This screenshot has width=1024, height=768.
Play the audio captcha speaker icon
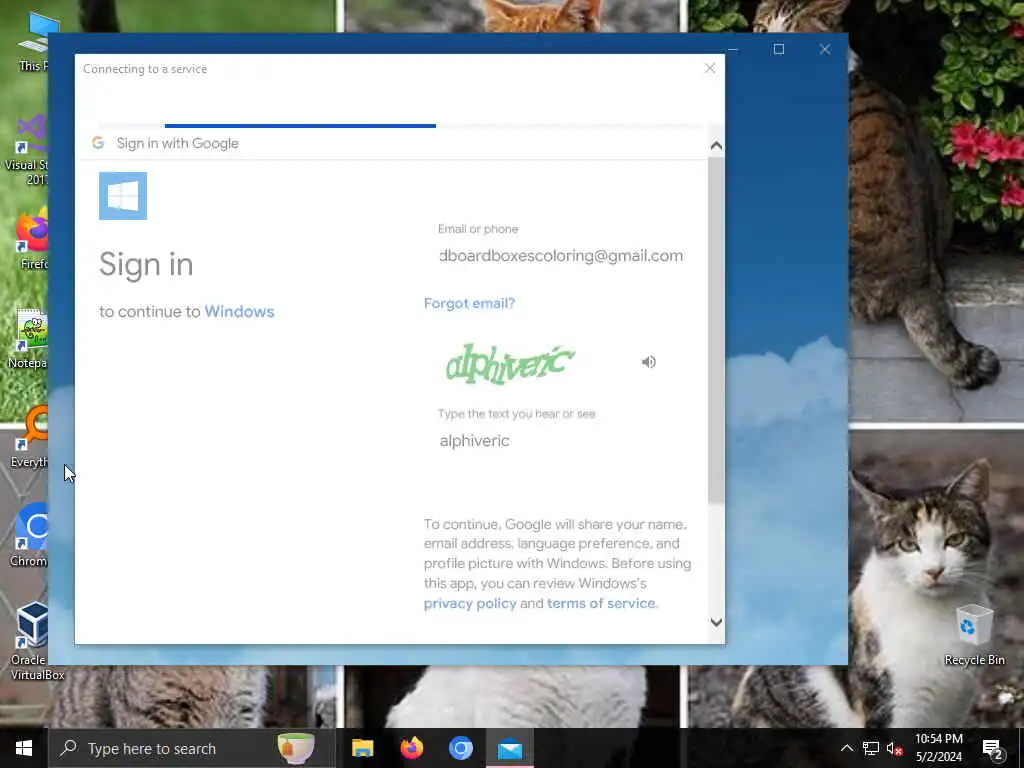(x=648, y=362)
